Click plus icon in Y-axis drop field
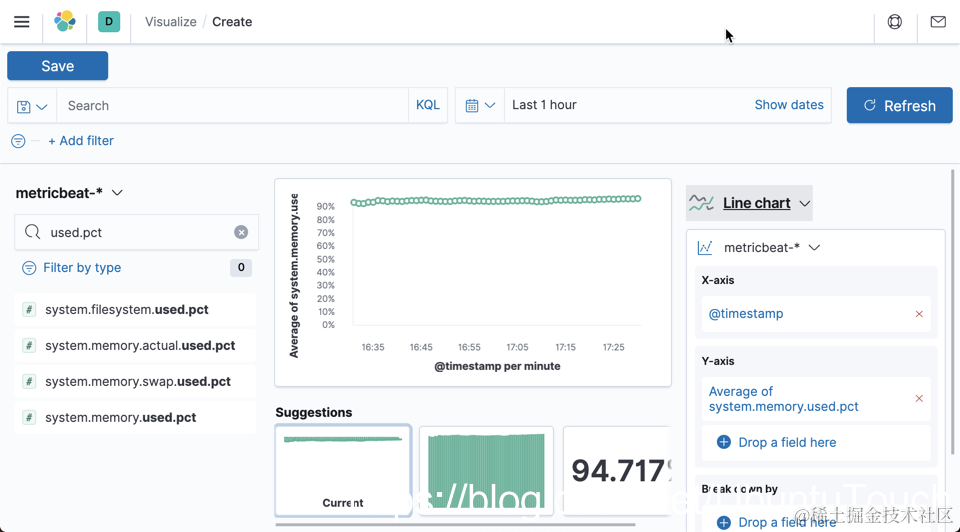This screenshot has width=960, height=532. pyautogui.click(x=723, y=442)
